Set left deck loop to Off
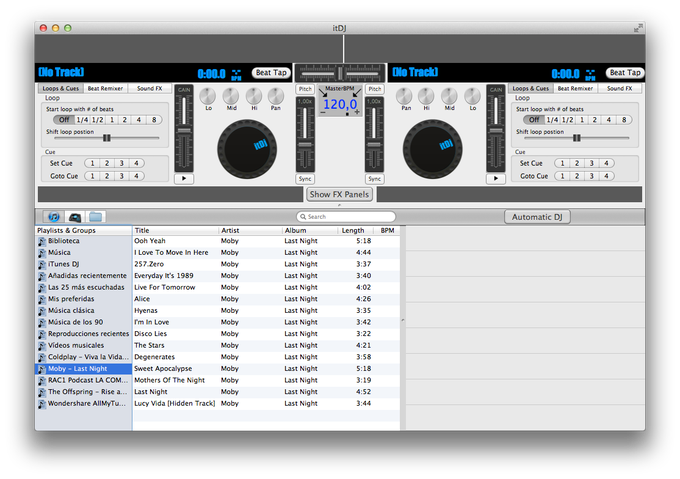 click(x=64, y=120)
